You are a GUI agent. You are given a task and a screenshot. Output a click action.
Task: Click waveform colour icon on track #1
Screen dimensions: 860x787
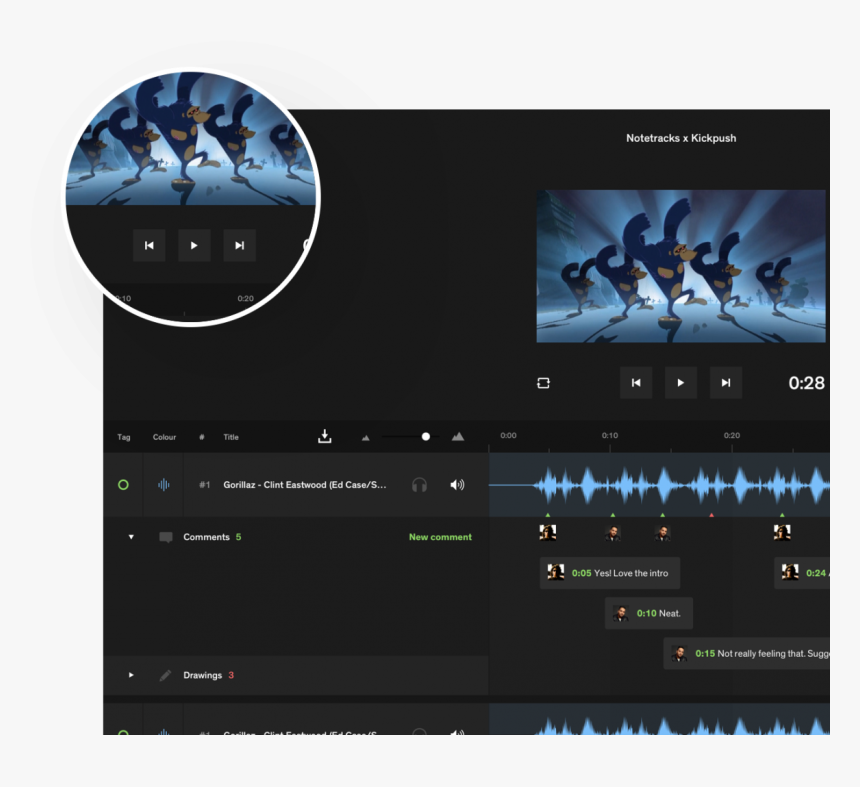[163, 485]
